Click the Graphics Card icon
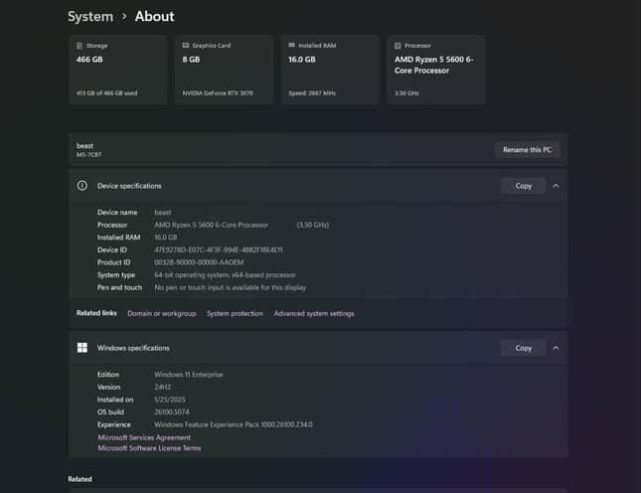 coord(186,45)
